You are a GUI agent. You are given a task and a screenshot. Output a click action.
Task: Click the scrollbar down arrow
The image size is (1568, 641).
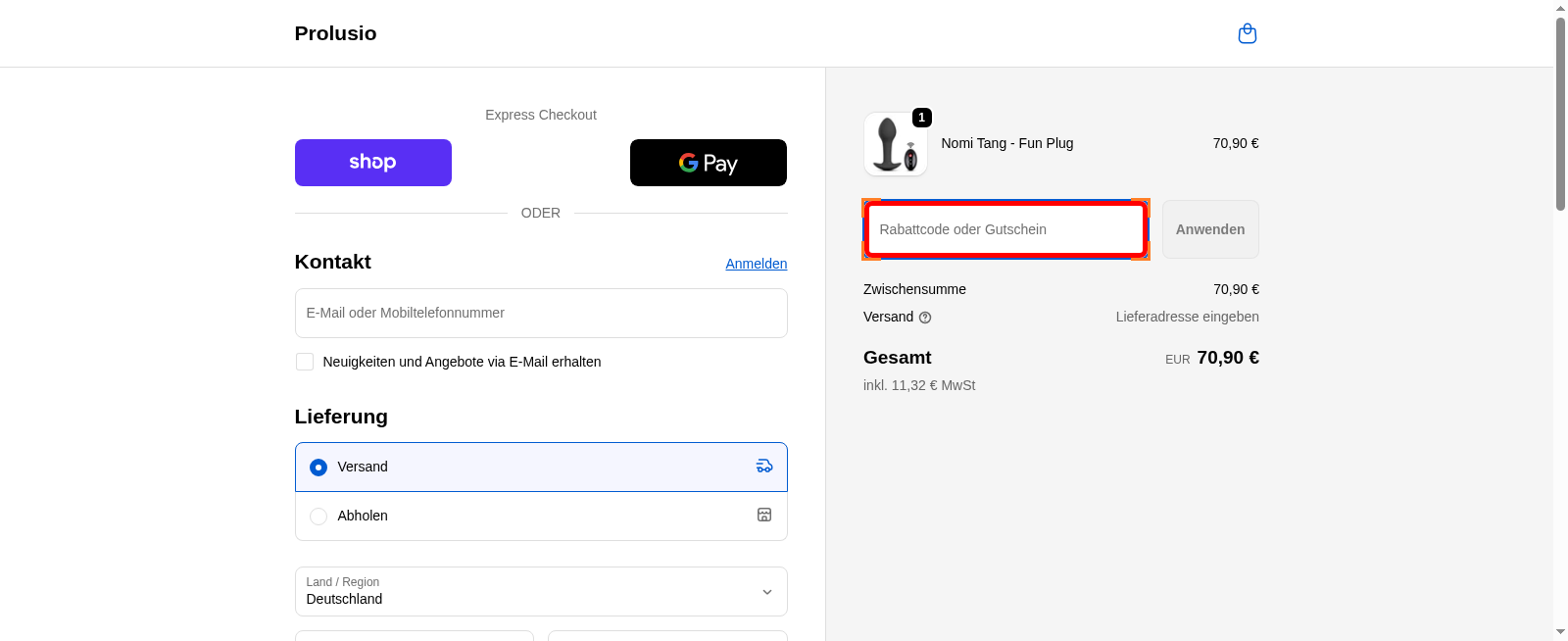tap(1560, 632)
